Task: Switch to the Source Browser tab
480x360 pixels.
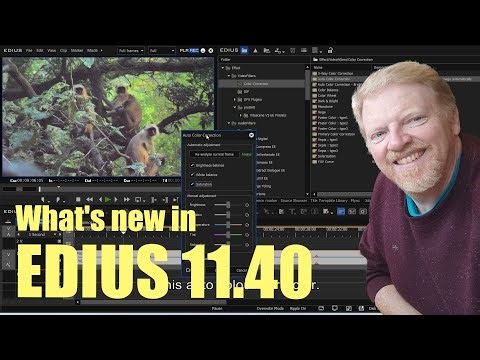Action: [x=294, y=201]
